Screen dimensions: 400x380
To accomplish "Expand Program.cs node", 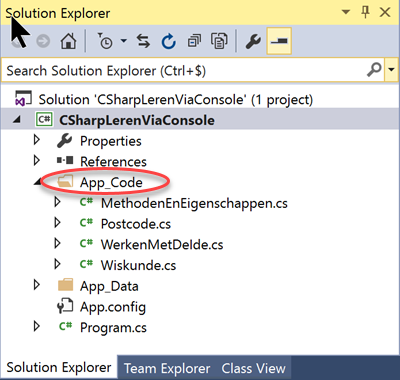I will tap(37, 326).
